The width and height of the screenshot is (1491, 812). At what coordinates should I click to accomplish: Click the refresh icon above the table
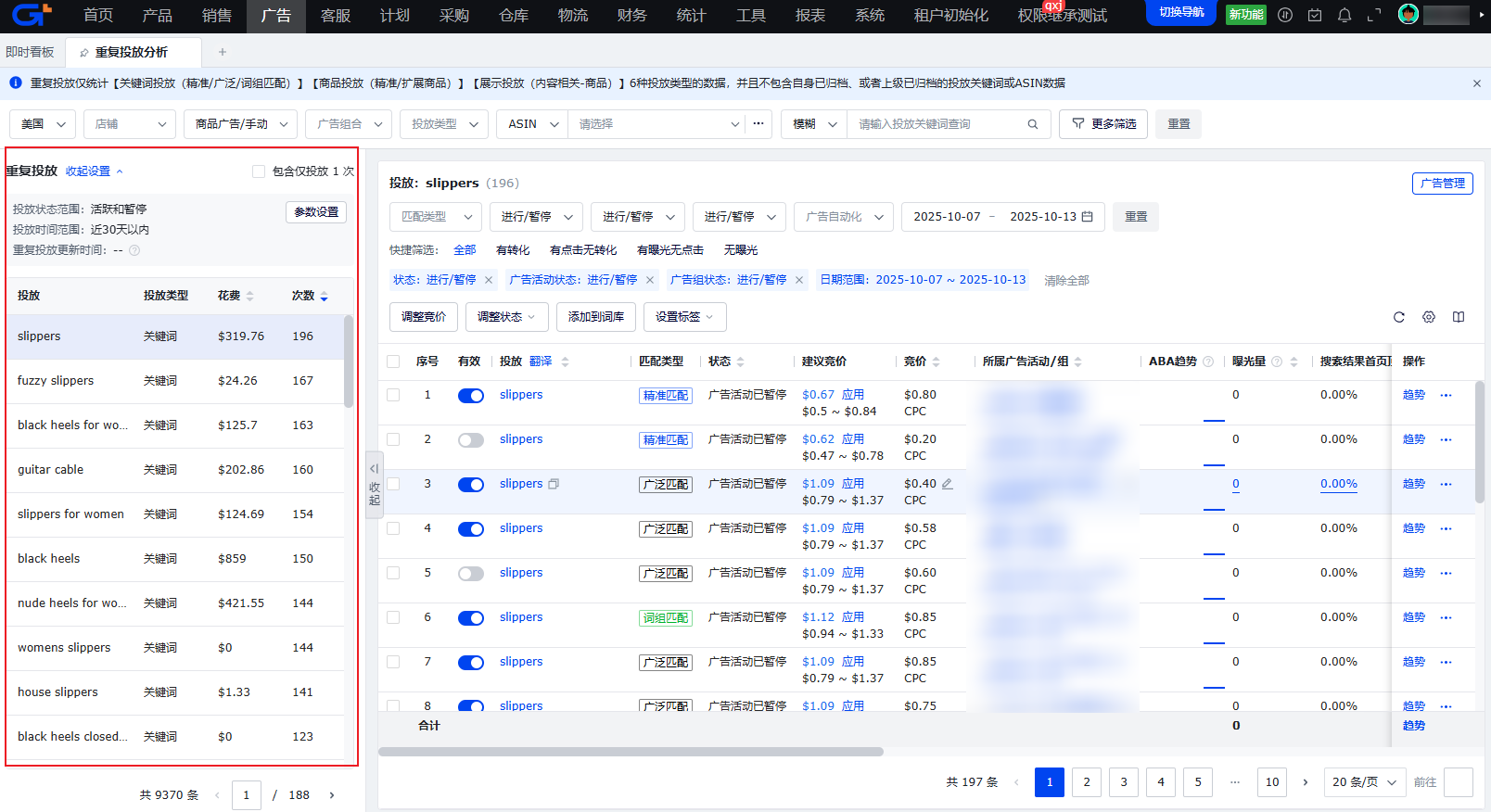point(1399,317)
